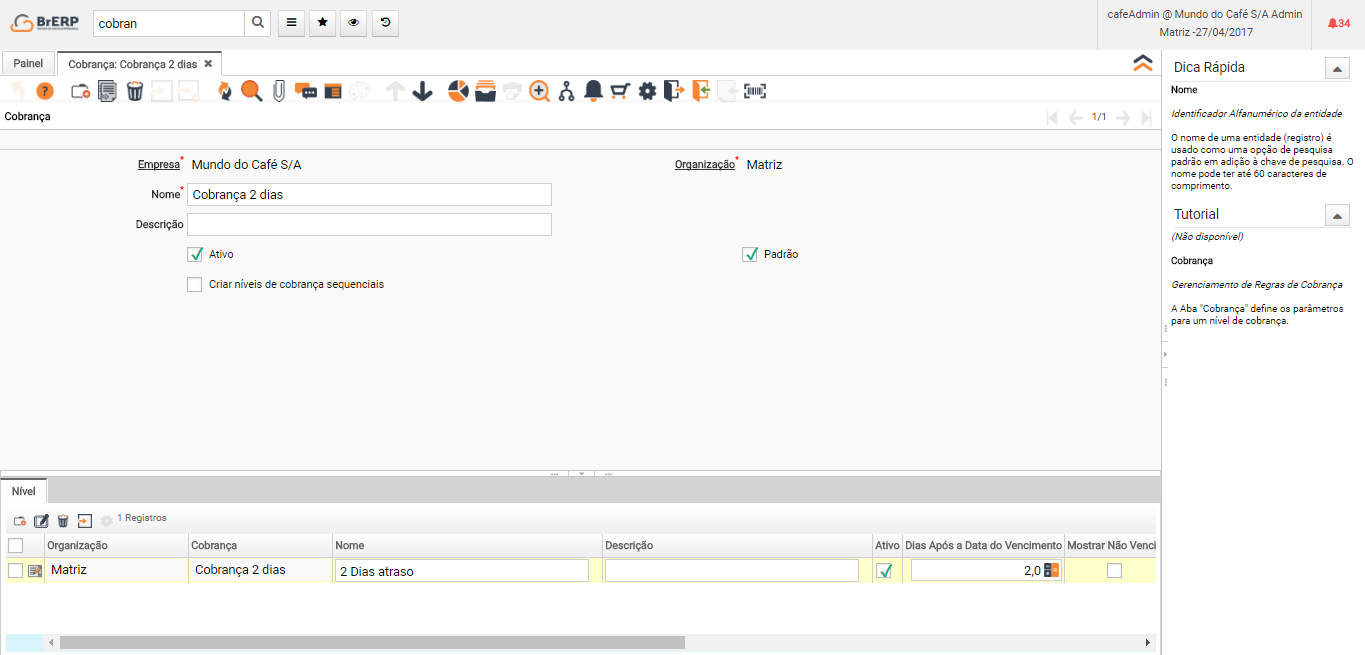
Task: Click the BrERP logo
Action: click(45, 23)
